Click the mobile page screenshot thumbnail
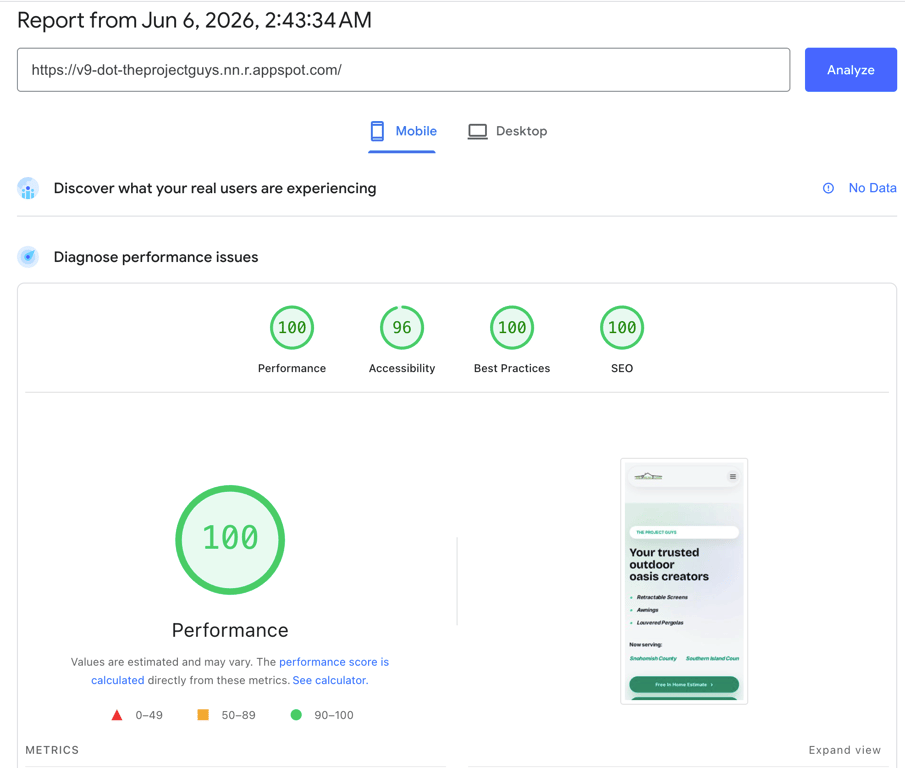This screenshot has height=768, width=905. (684, 582)
